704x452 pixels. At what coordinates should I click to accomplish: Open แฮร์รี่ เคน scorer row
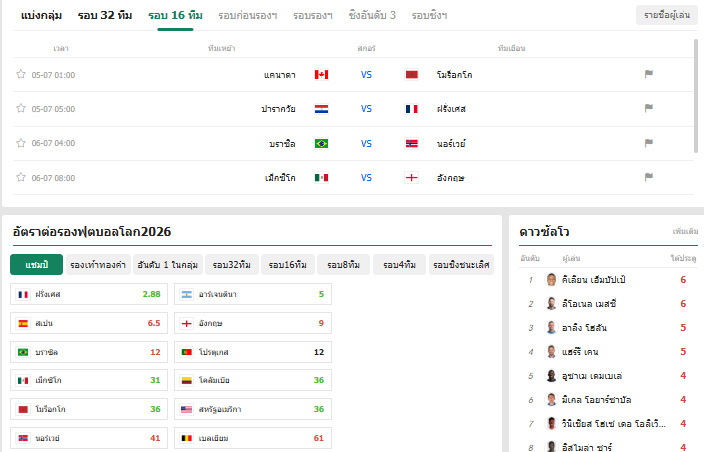[608, 352]
